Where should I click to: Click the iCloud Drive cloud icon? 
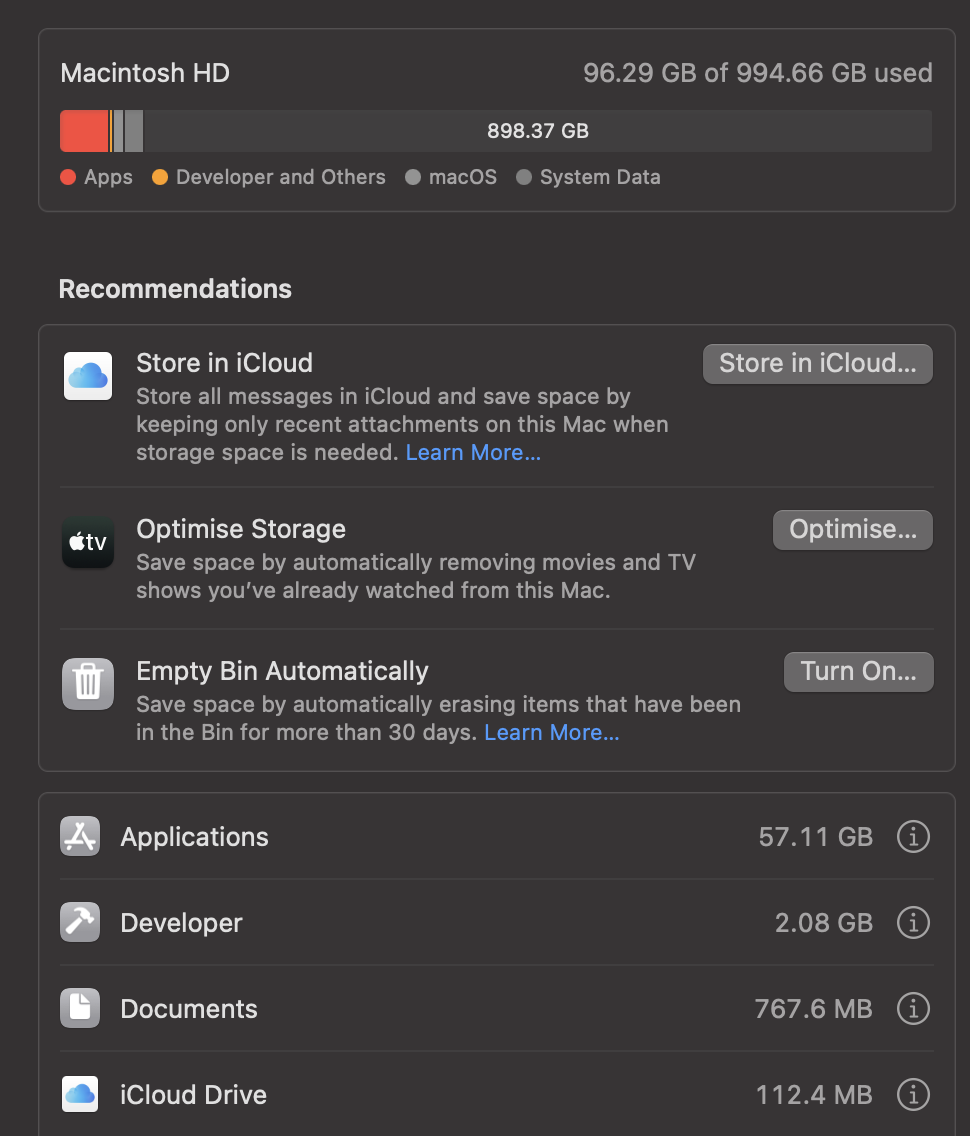click(x=80, y=1095)
